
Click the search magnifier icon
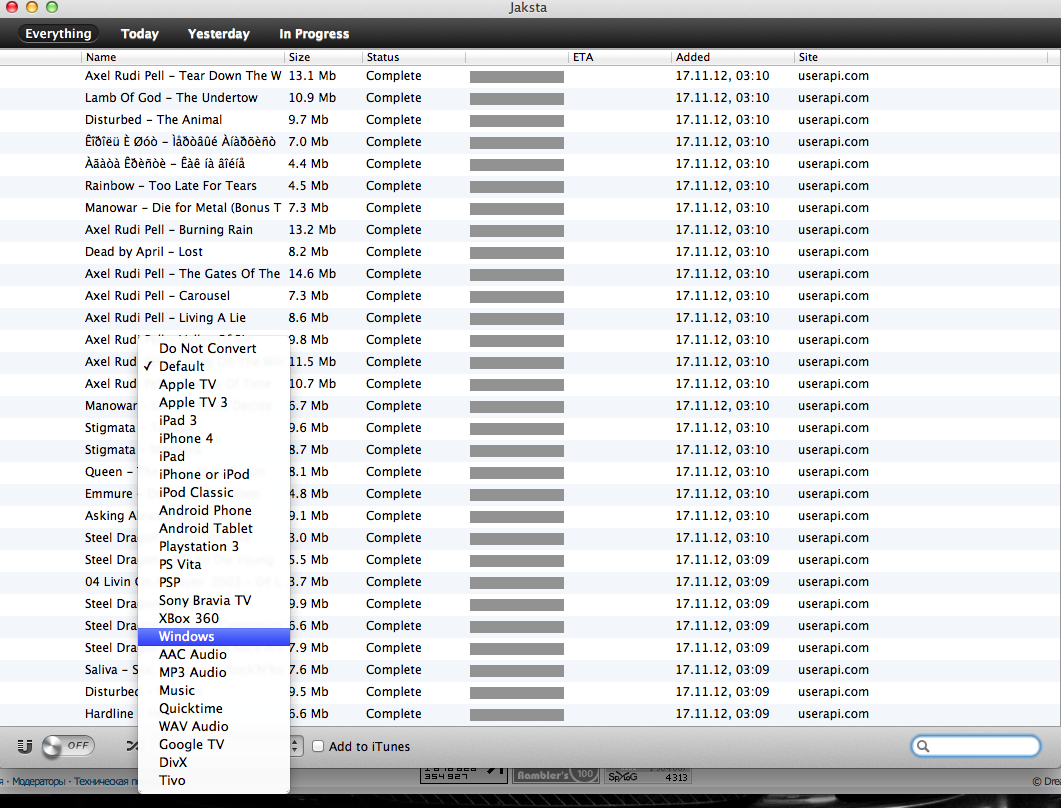(x=924, y=746)
